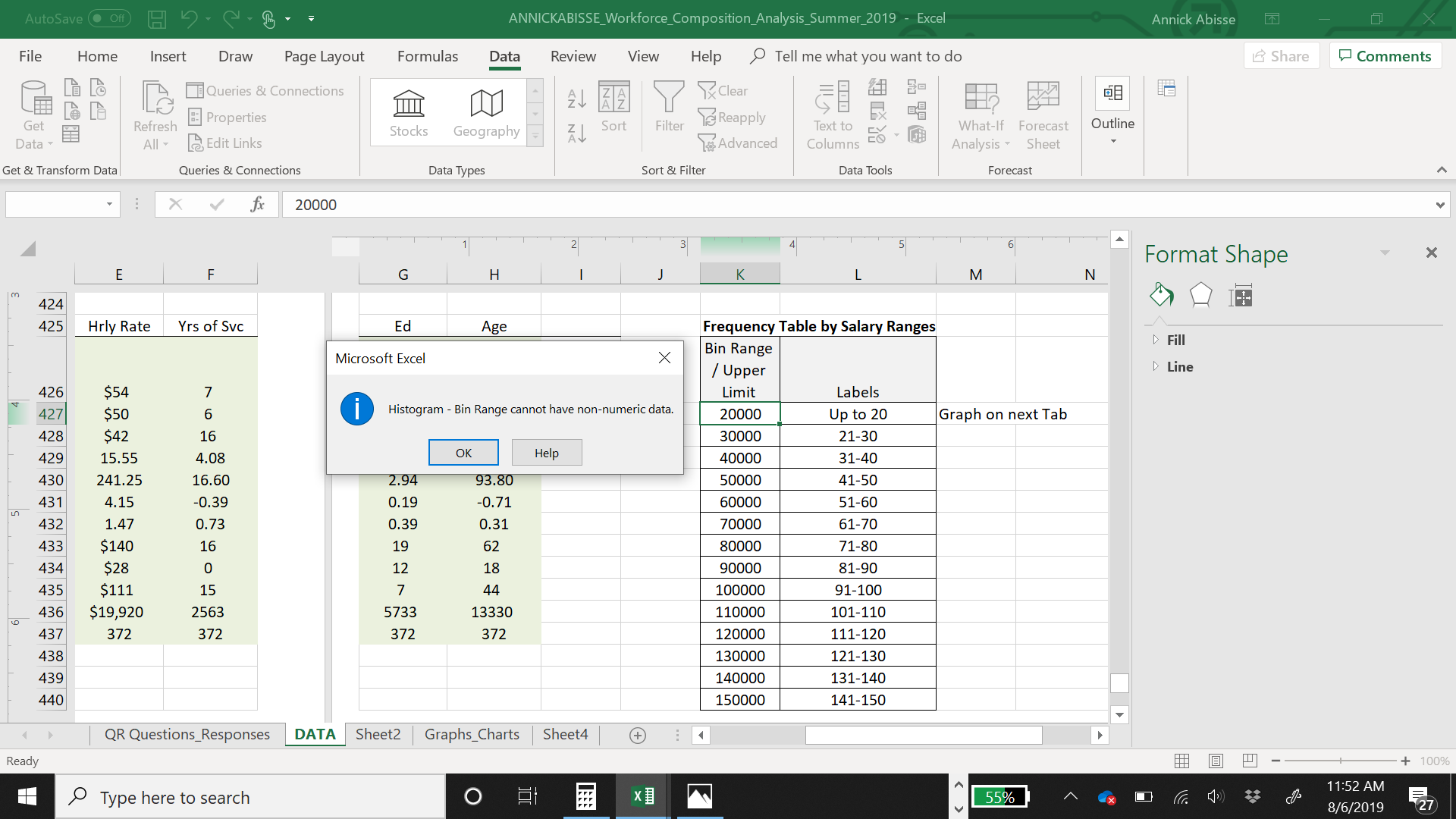The height and width of the screenshot is (819, 1456).
Task: Toggle the AutoSave switch
Action: 109,18
